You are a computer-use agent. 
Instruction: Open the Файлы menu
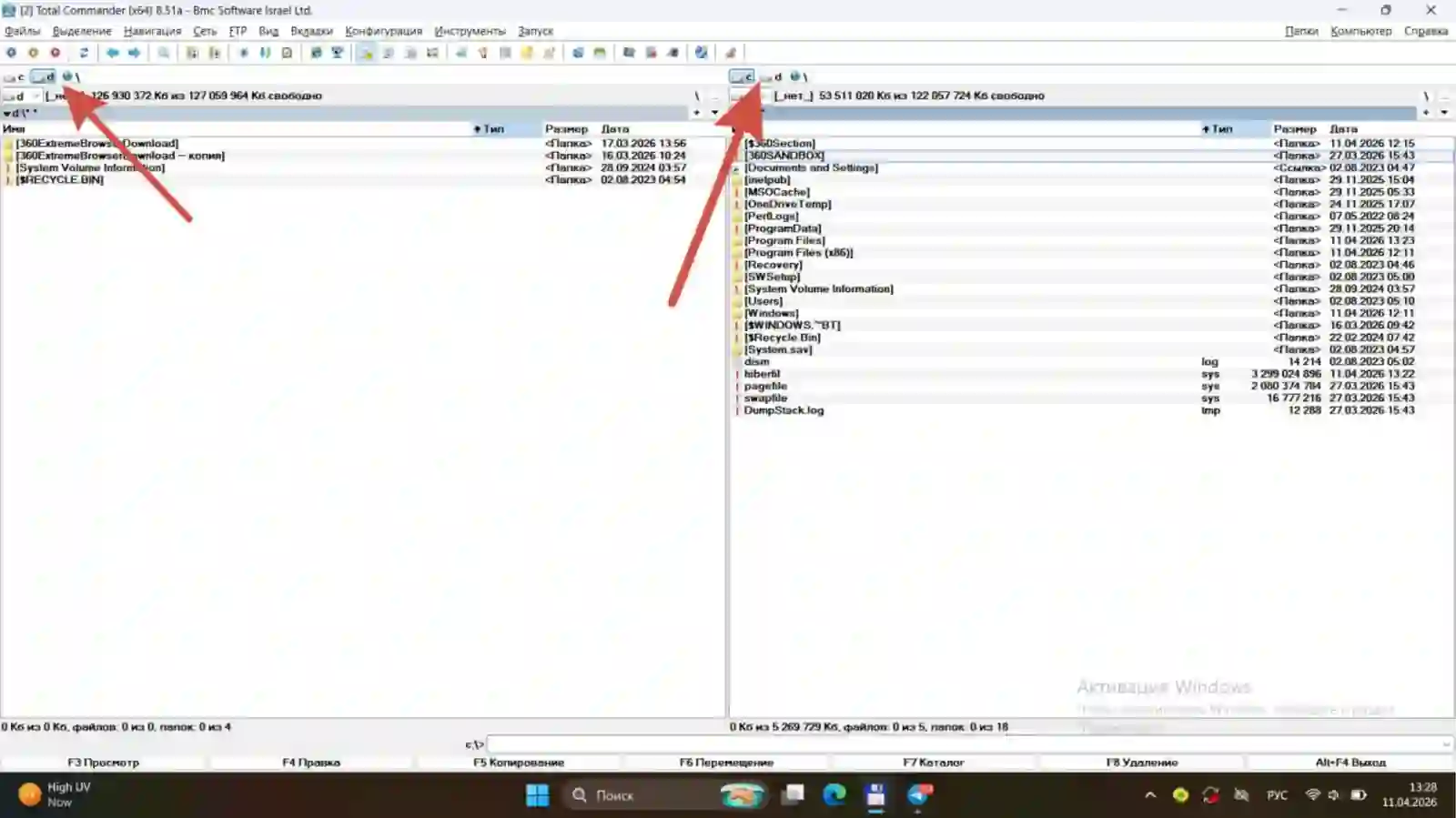22,31
